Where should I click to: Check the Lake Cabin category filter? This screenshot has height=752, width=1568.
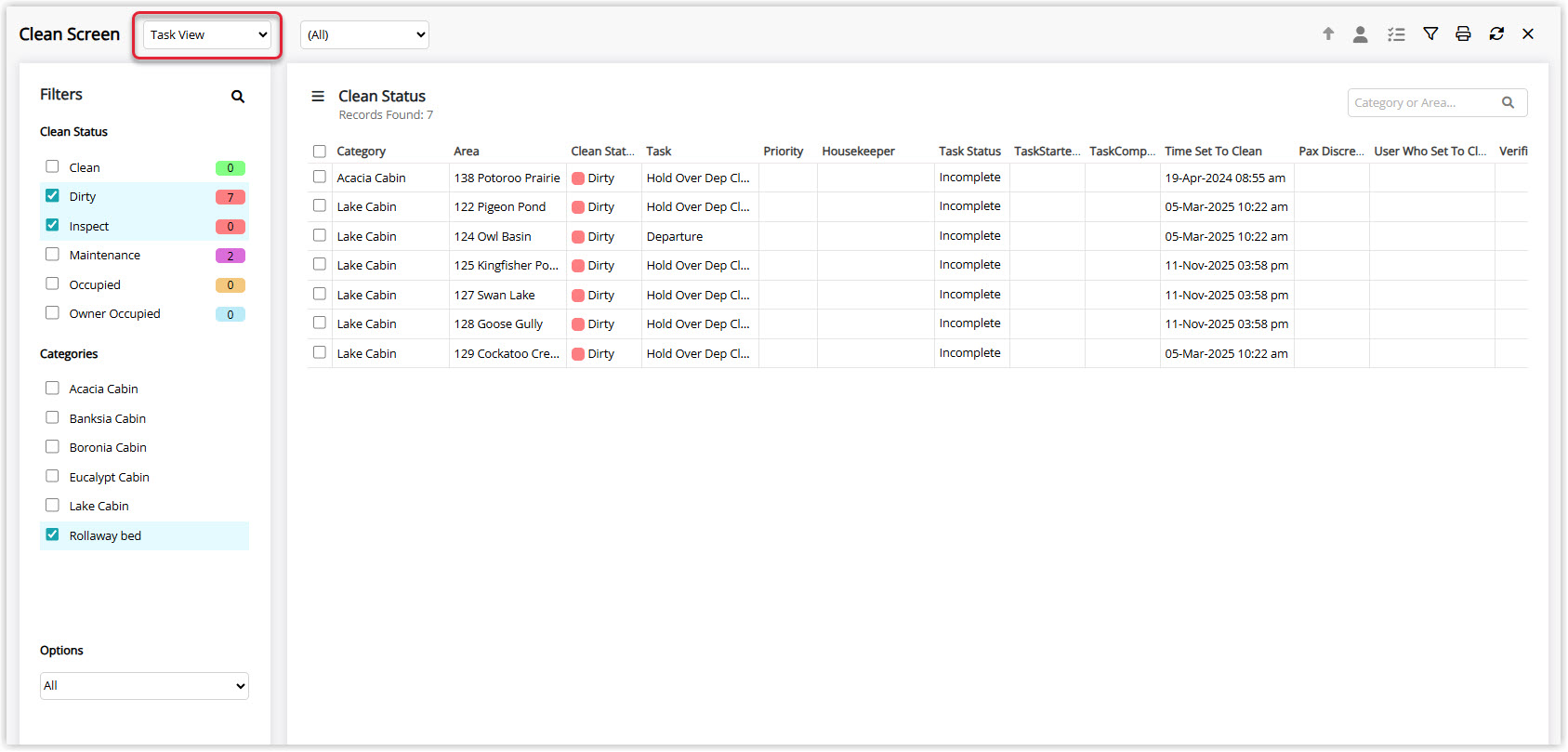pyautogui.click(x=52, y=506)
